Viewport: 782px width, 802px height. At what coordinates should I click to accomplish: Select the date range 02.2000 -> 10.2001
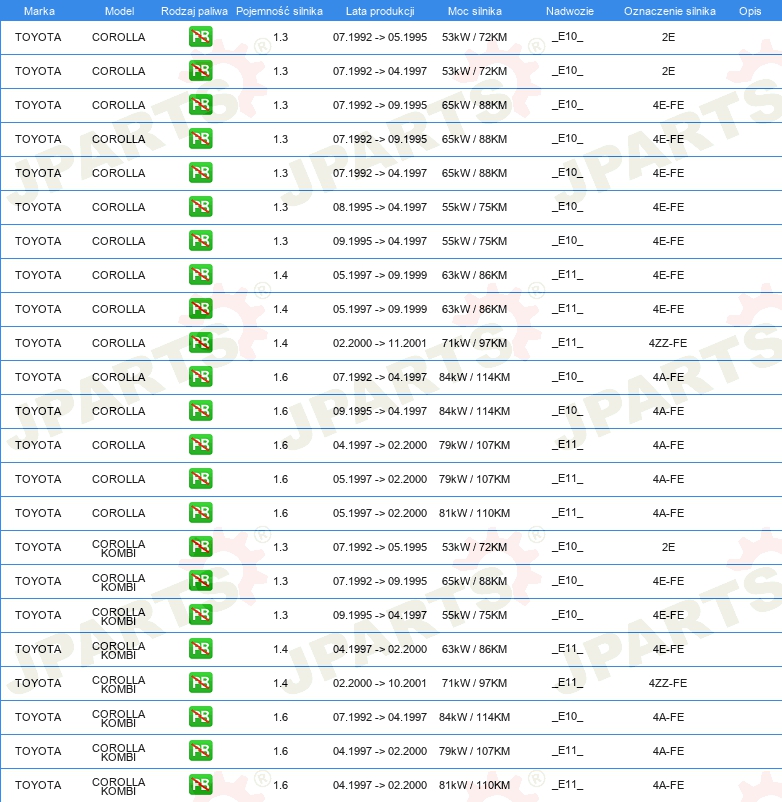coord(379,683)
